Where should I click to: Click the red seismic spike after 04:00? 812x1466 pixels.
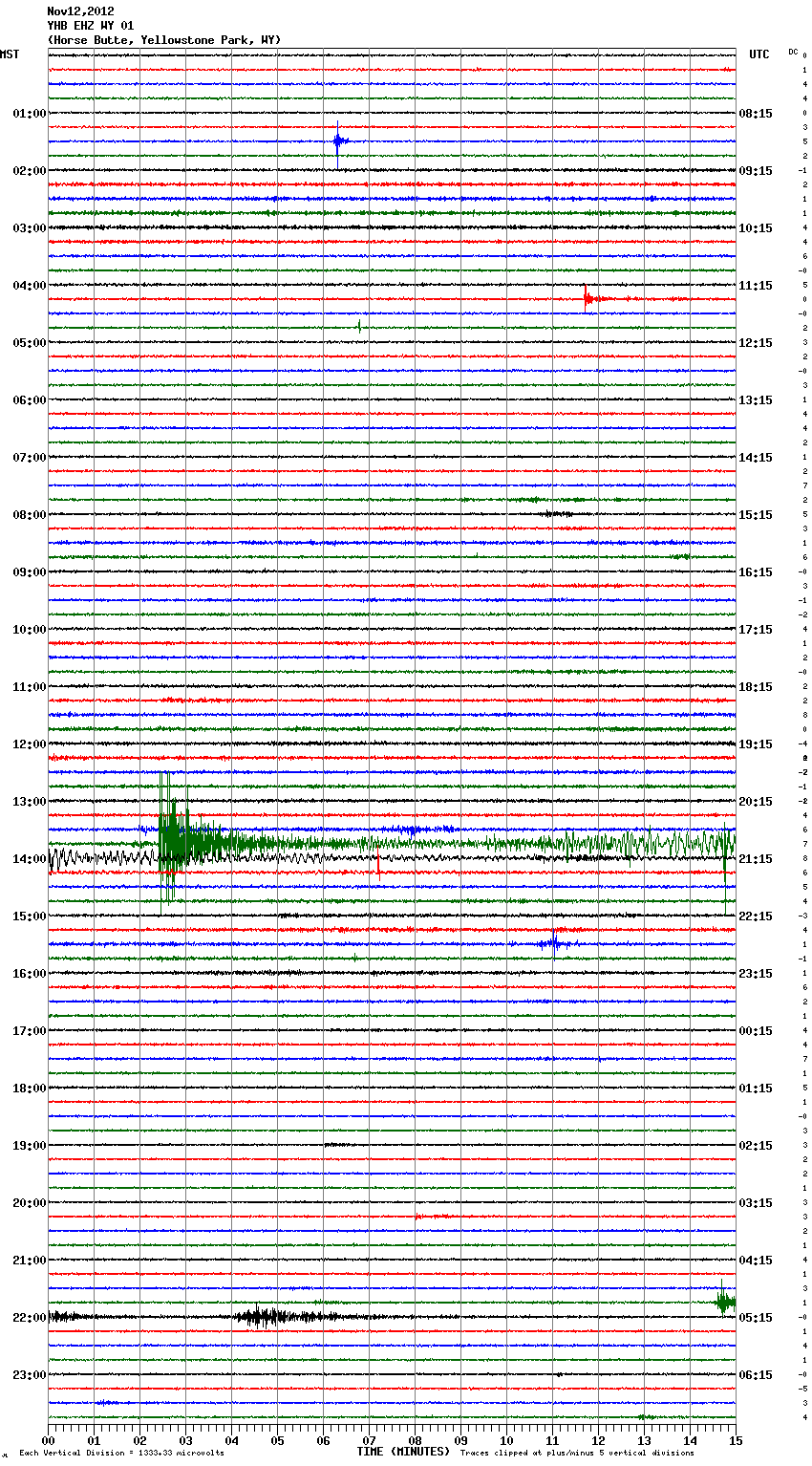point(588,298)
